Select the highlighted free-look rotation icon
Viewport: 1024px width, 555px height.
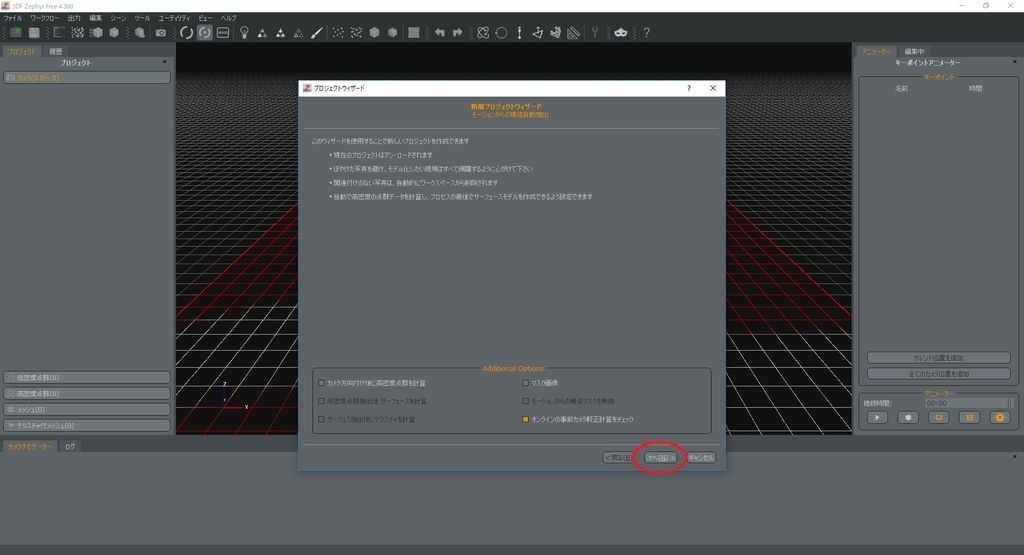tap(204, 33)
